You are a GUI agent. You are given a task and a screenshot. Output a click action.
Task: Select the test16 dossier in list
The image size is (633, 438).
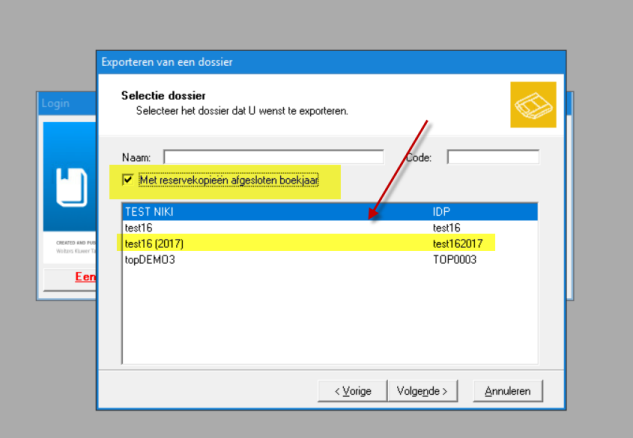138,228
